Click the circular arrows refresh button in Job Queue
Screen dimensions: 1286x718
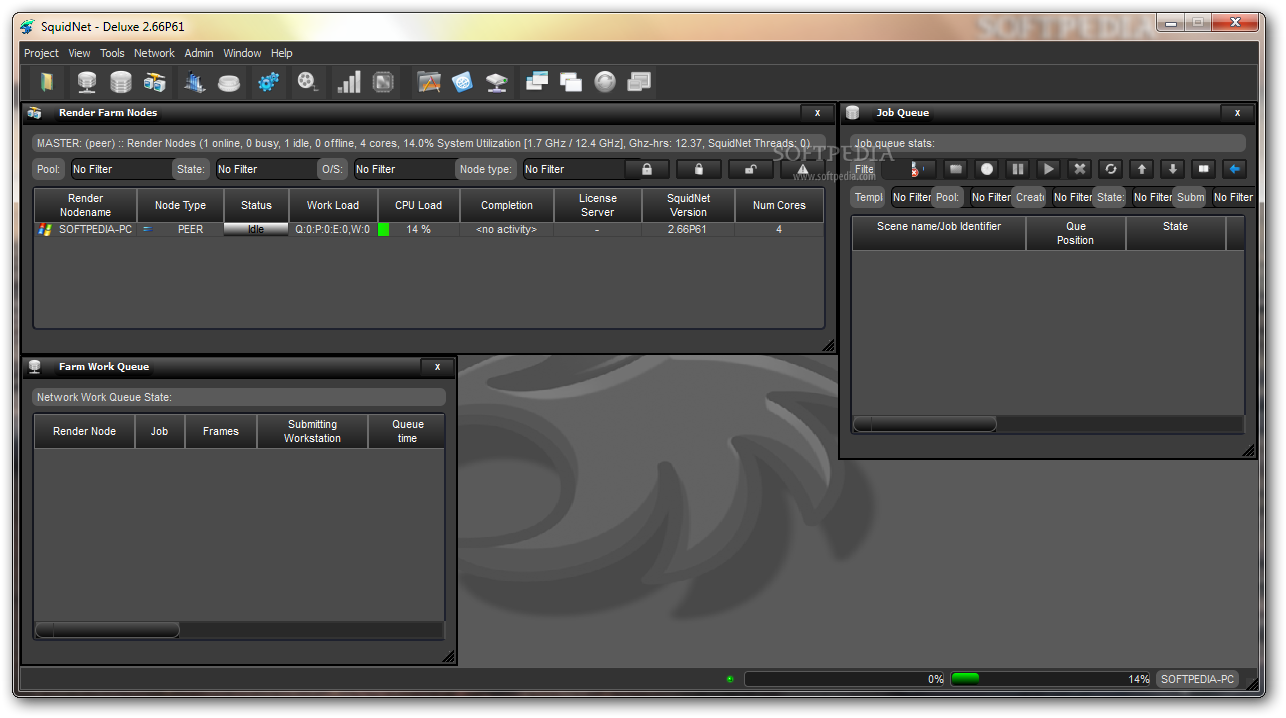1110,169
